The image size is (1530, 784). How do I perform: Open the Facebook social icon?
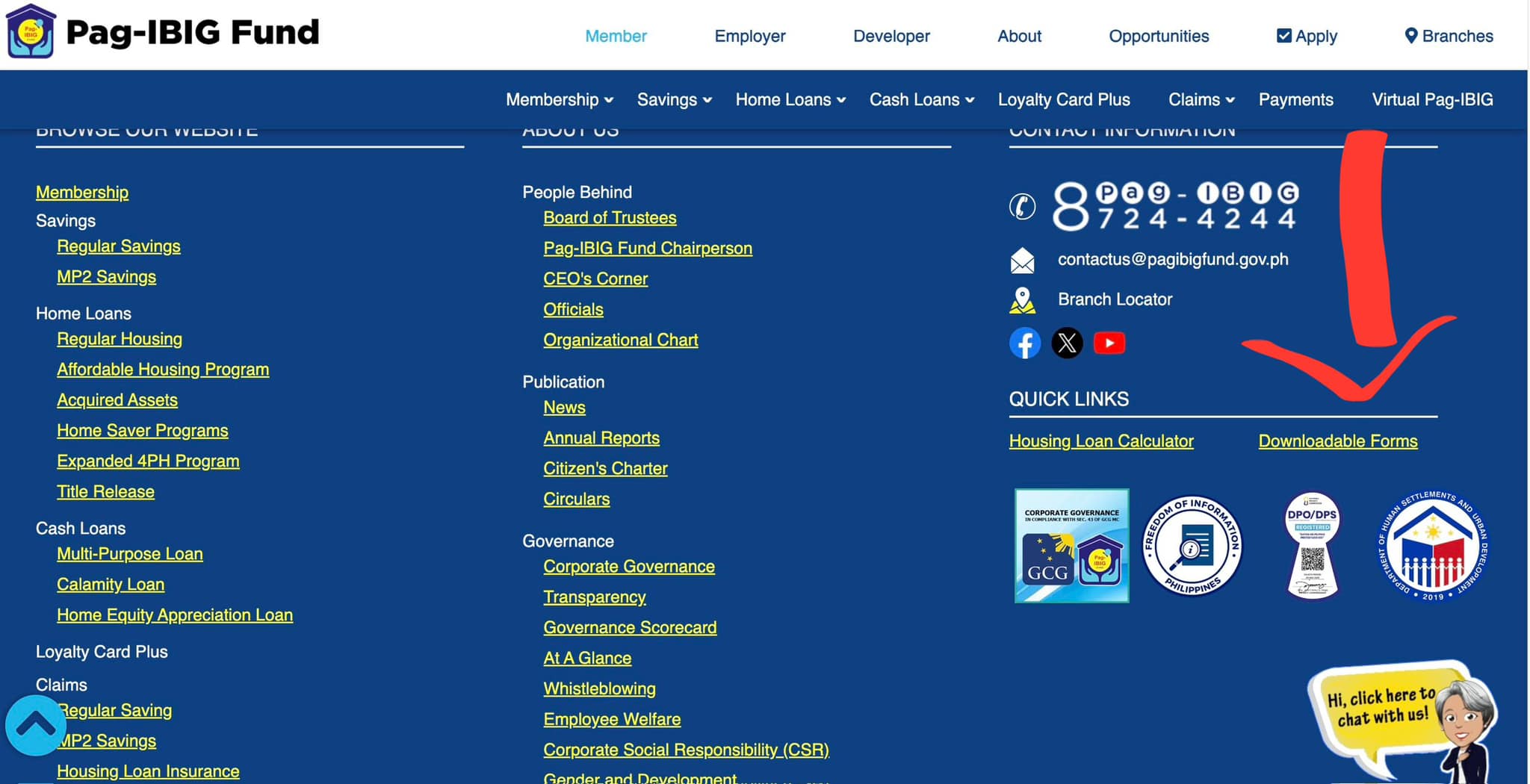point(1025,343)
